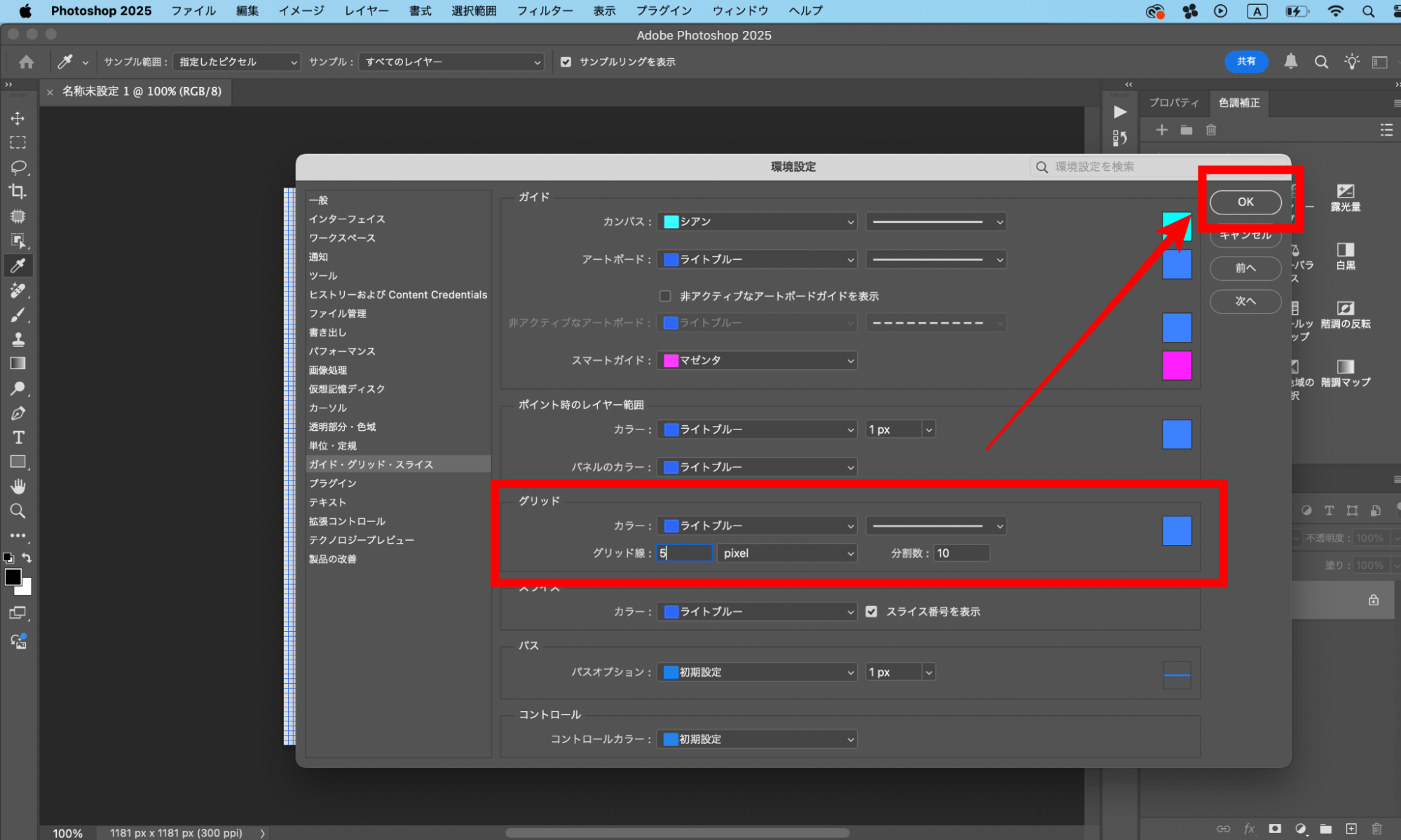Open the grid unit pixel dropdown
Viewport: 1401px width, 840px height.
pyautogui.click(x=787, y=553)
